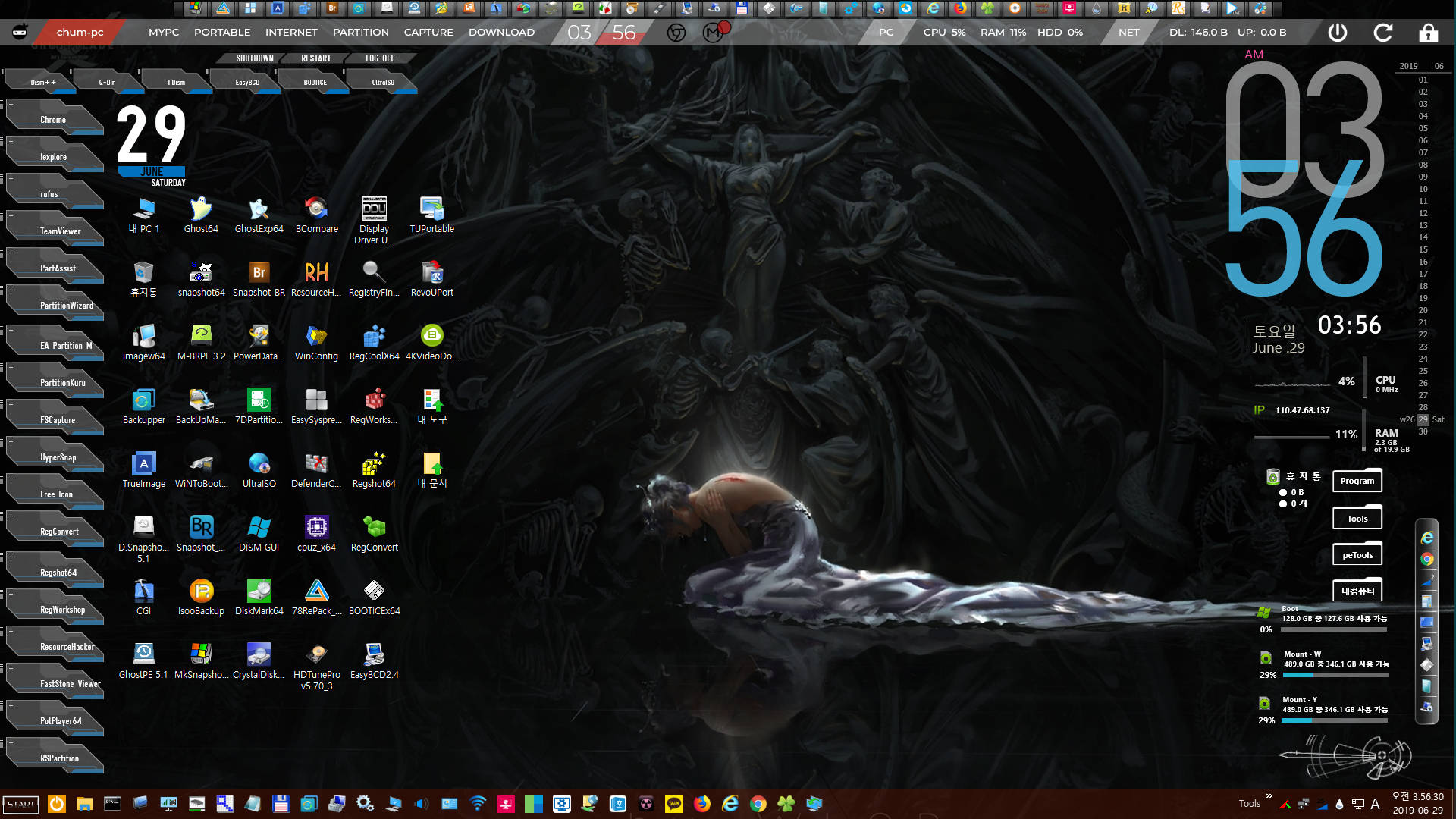This screenshot has width=1456, height=819.
Task: Open WinContig desktop icon
Action: pos(316,342)
